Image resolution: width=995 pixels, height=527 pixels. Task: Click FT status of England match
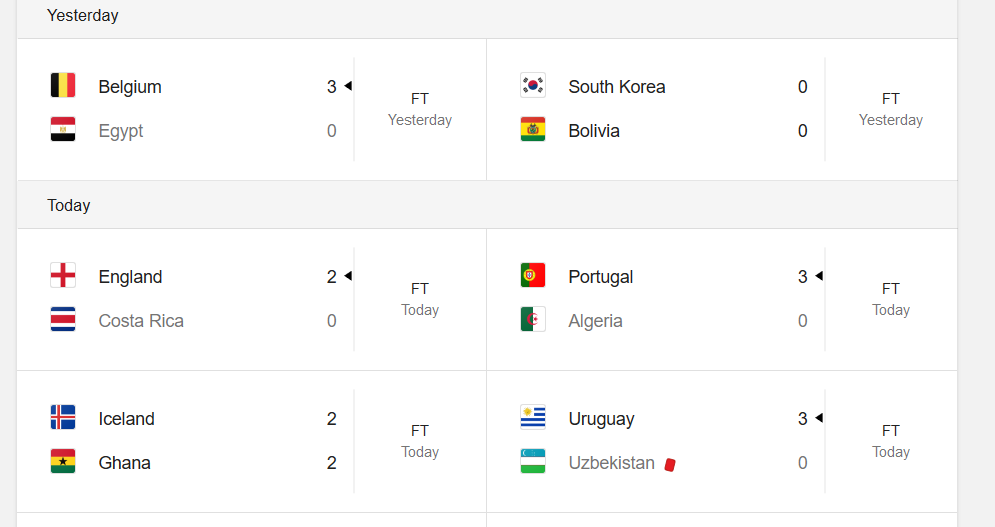pos(420,289)
